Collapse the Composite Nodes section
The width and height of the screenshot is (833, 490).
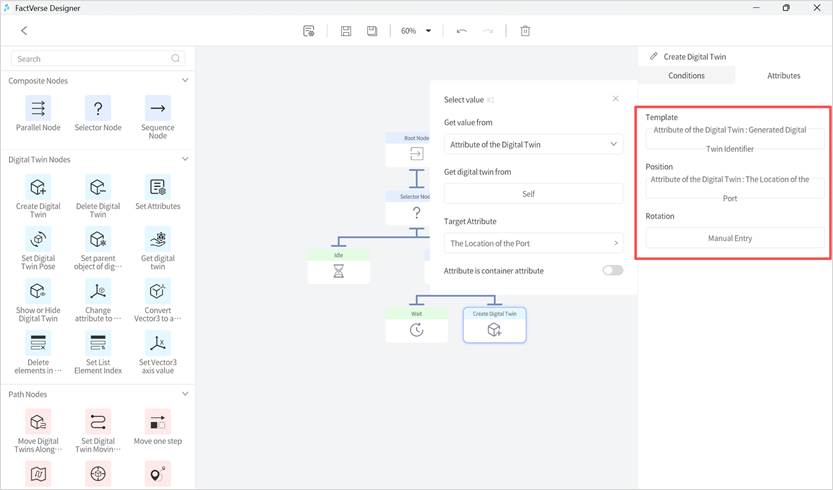click(185, 80)
